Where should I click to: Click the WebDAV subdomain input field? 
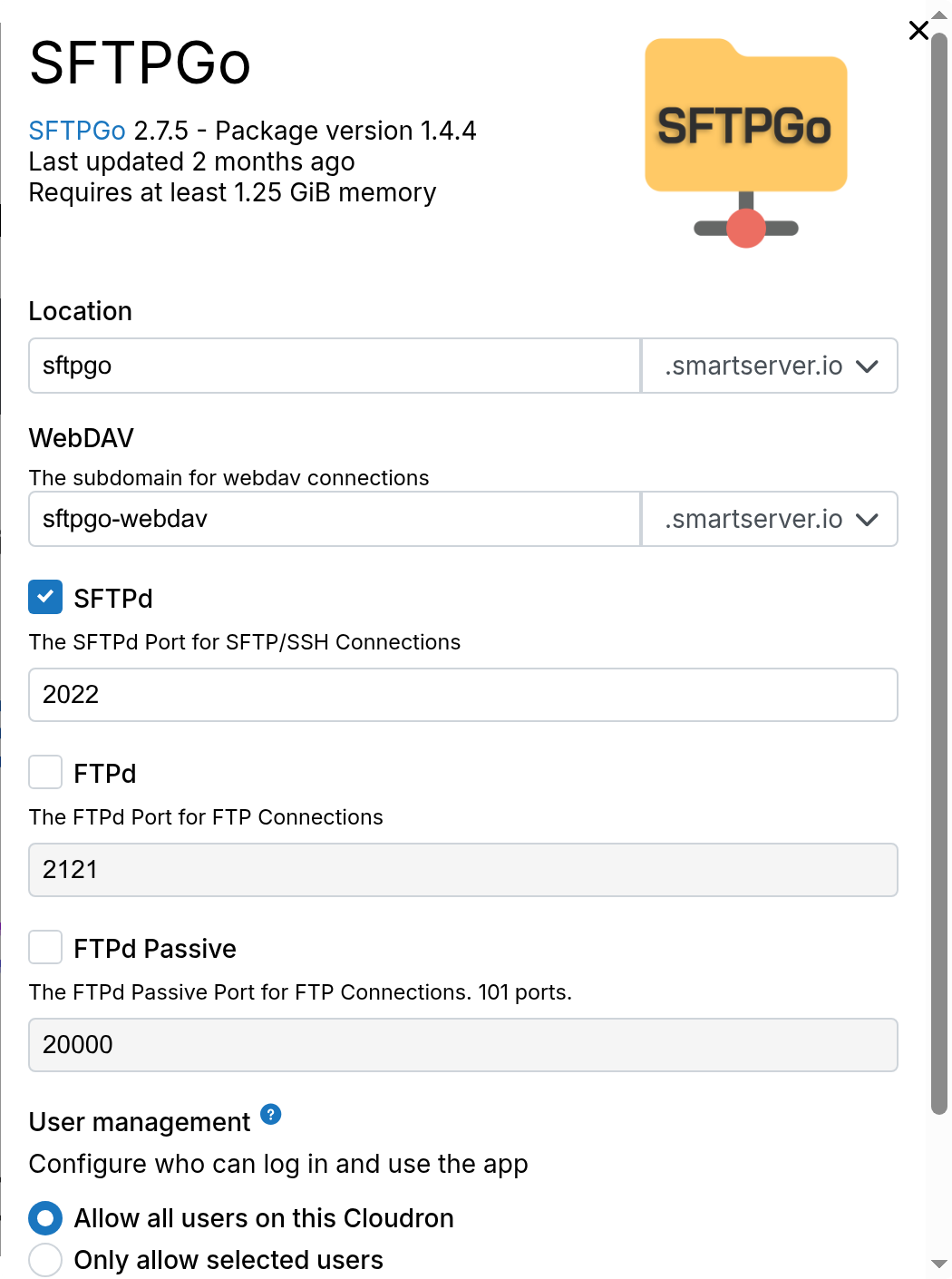(335, 519)
